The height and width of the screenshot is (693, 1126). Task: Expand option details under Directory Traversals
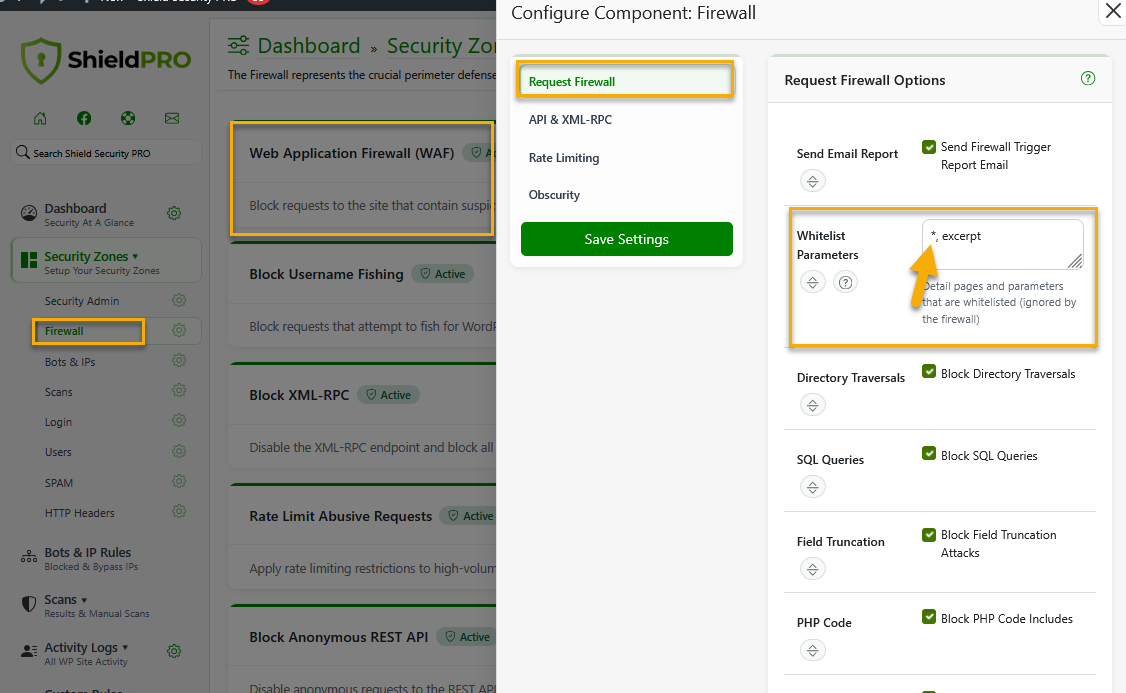[813, 405]
